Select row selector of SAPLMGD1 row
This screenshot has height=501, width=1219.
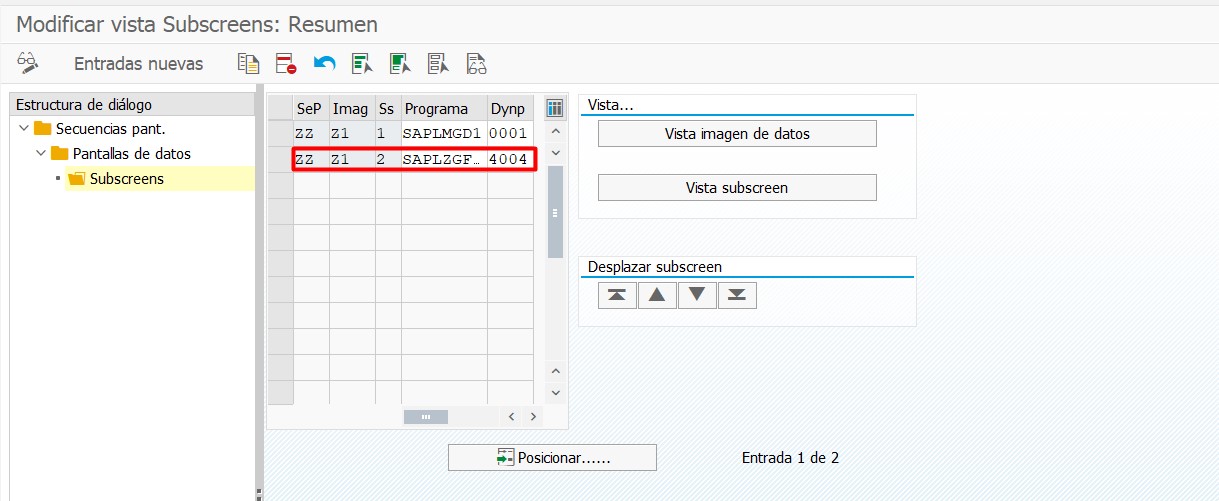[280, 133]
